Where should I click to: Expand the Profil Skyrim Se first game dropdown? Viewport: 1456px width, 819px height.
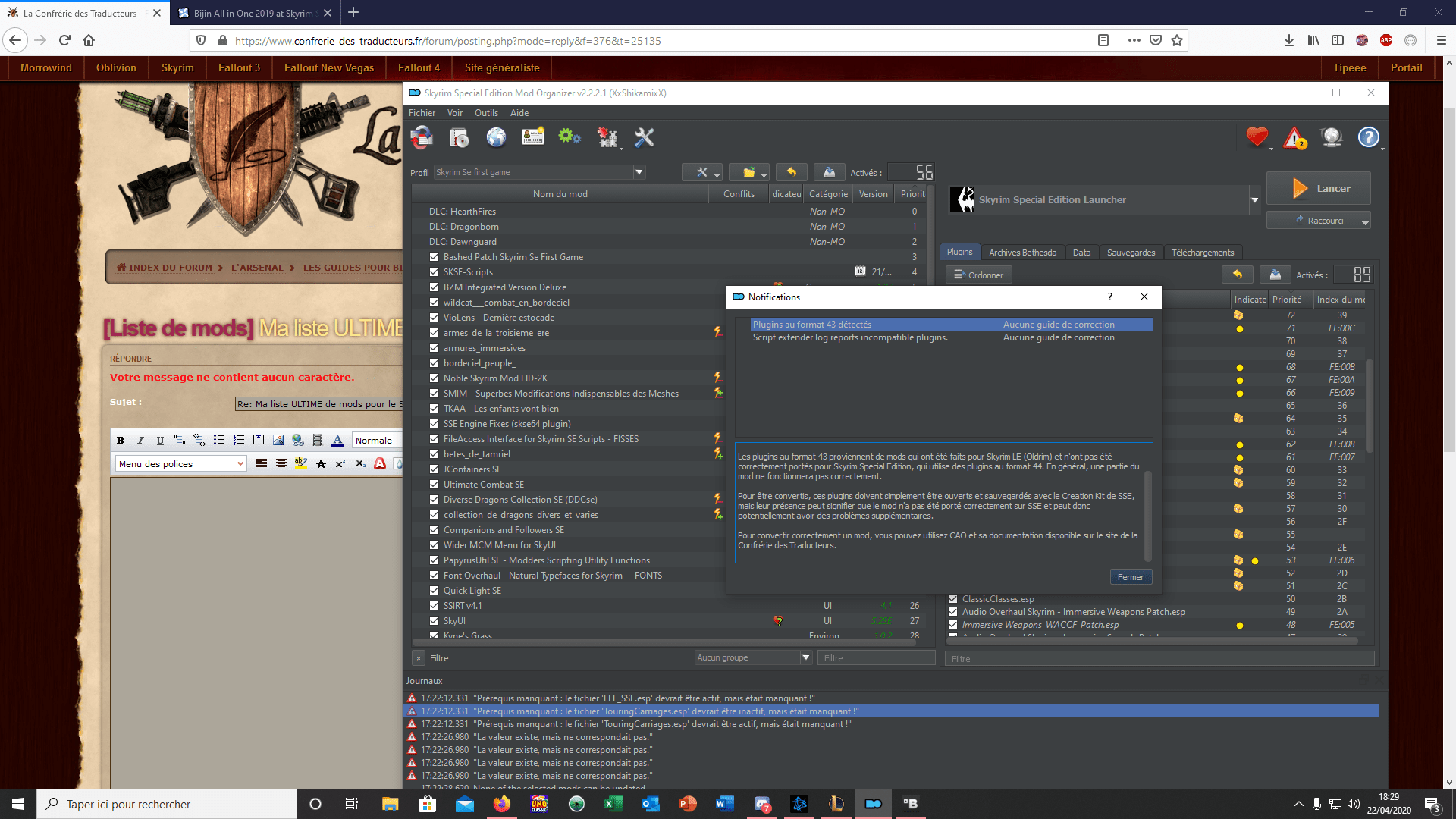click(639, 172)
